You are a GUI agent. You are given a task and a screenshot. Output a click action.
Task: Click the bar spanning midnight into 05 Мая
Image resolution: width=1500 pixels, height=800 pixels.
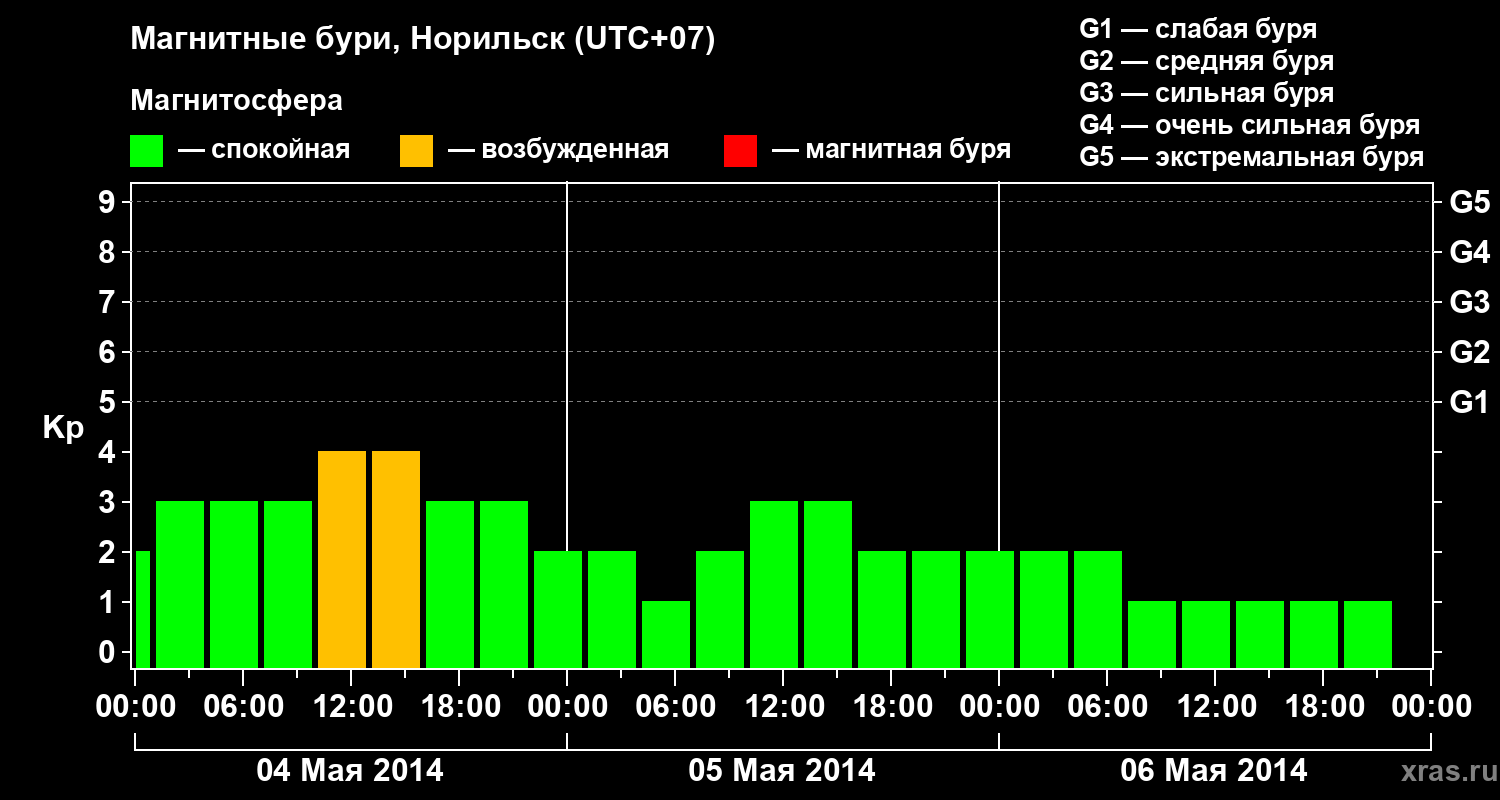[558, 609]
